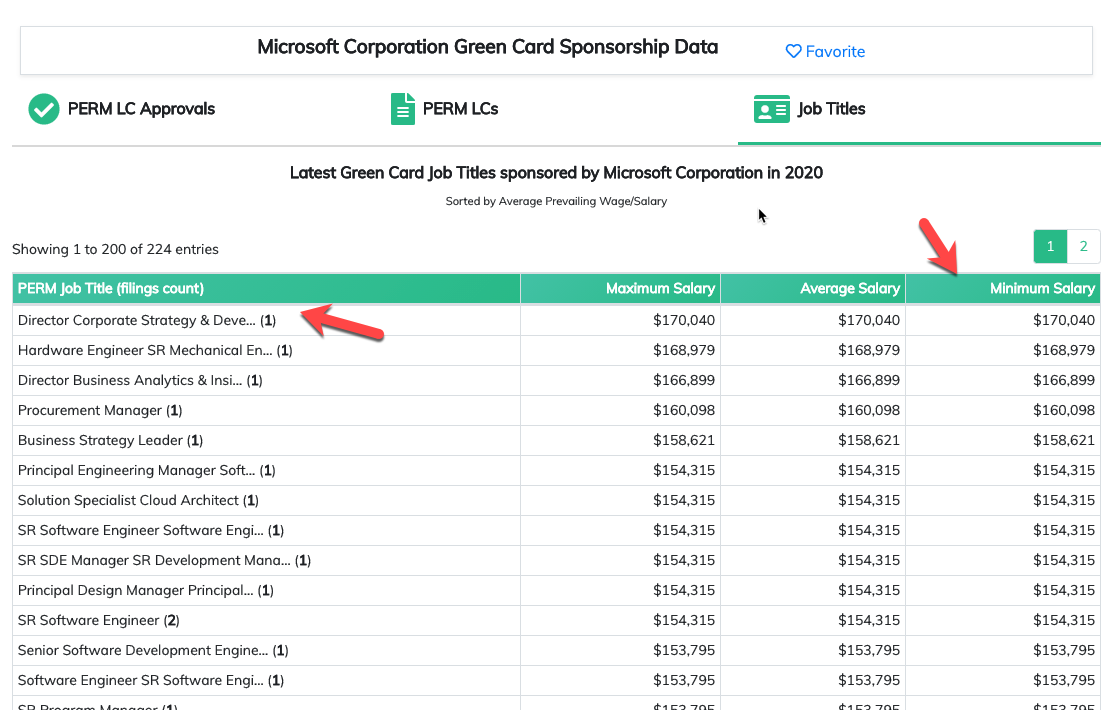The width and height of the screenshot is (1107, 710).
Task: Sort by Average Salary column
Action: pyautogui.click(x=813, y=289)
